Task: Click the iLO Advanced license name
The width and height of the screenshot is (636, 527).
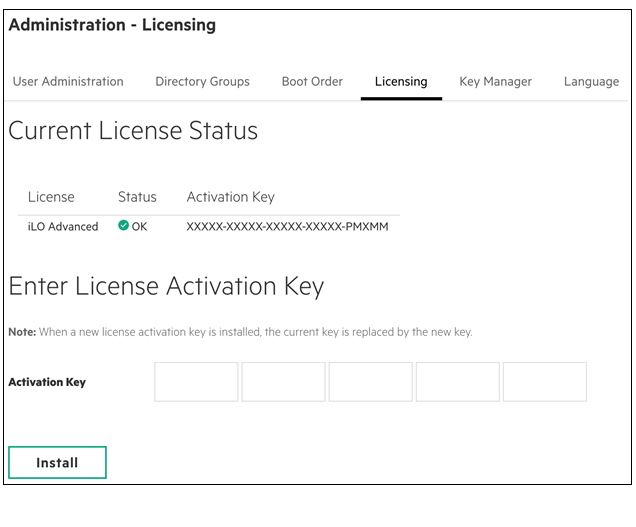Action: (63, 226)
